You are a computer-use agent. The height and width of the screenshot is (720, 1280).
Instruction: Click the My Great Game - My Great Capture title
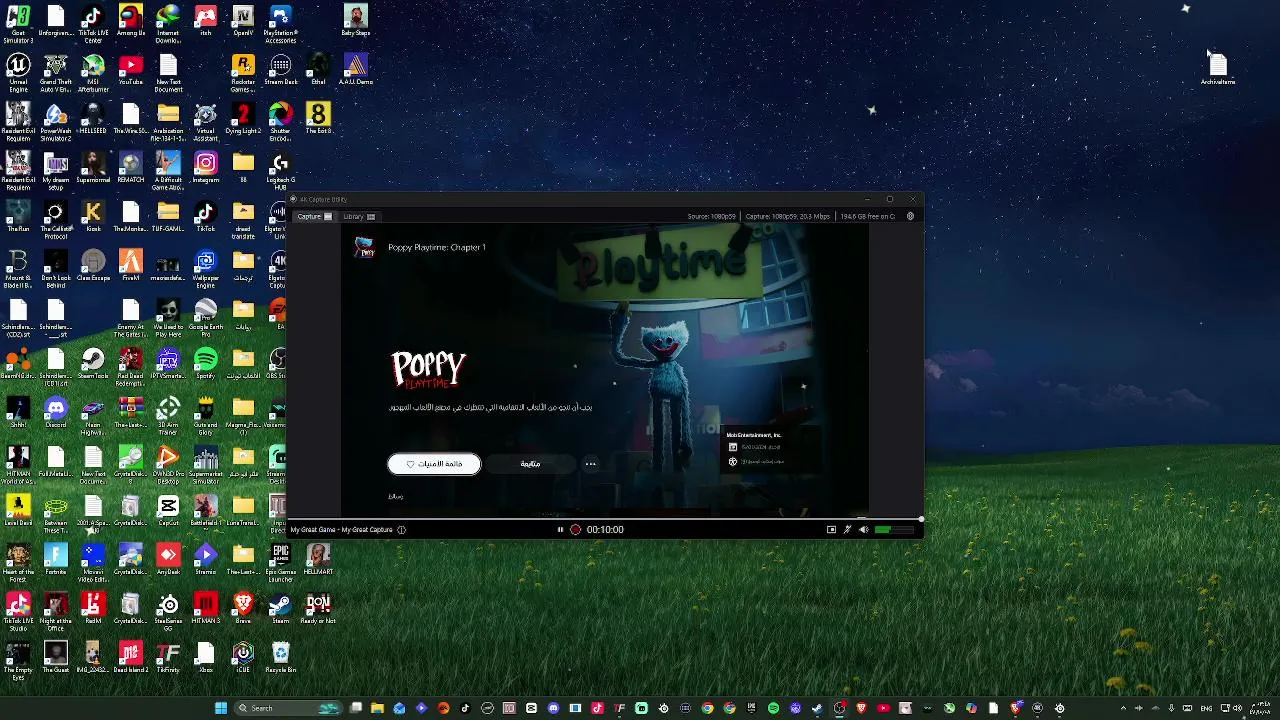(x=341, y=529)
